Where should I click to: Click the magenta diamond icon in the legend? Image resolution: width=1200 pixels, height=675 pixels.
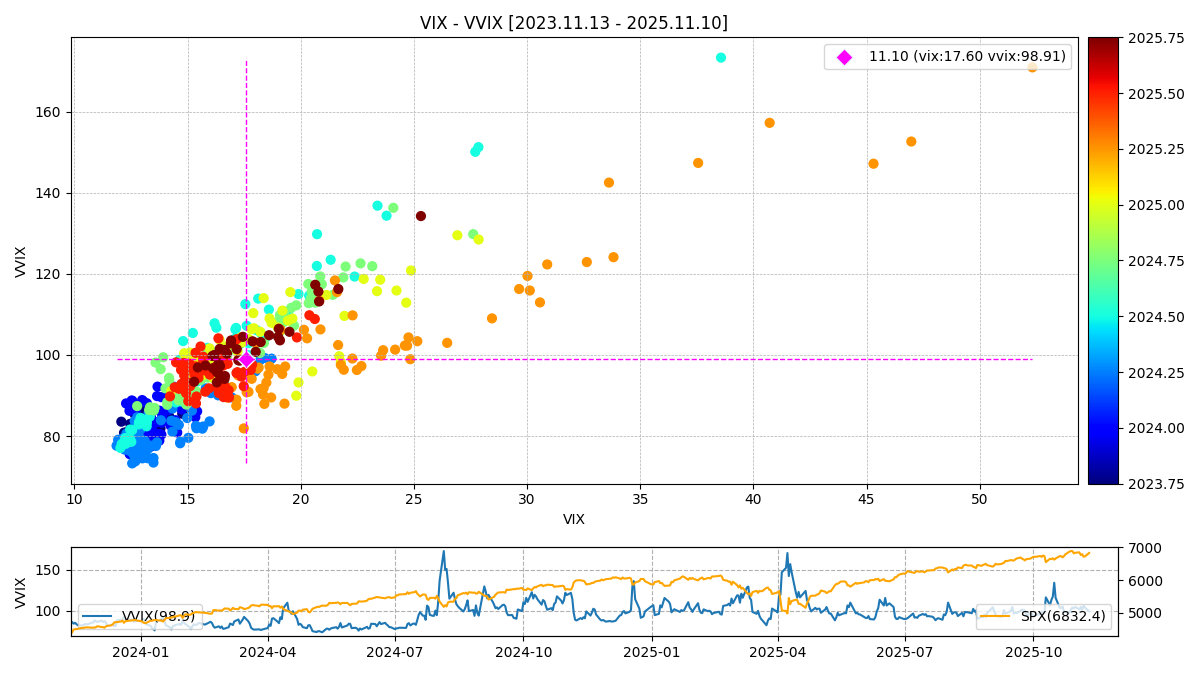point(844,57)
